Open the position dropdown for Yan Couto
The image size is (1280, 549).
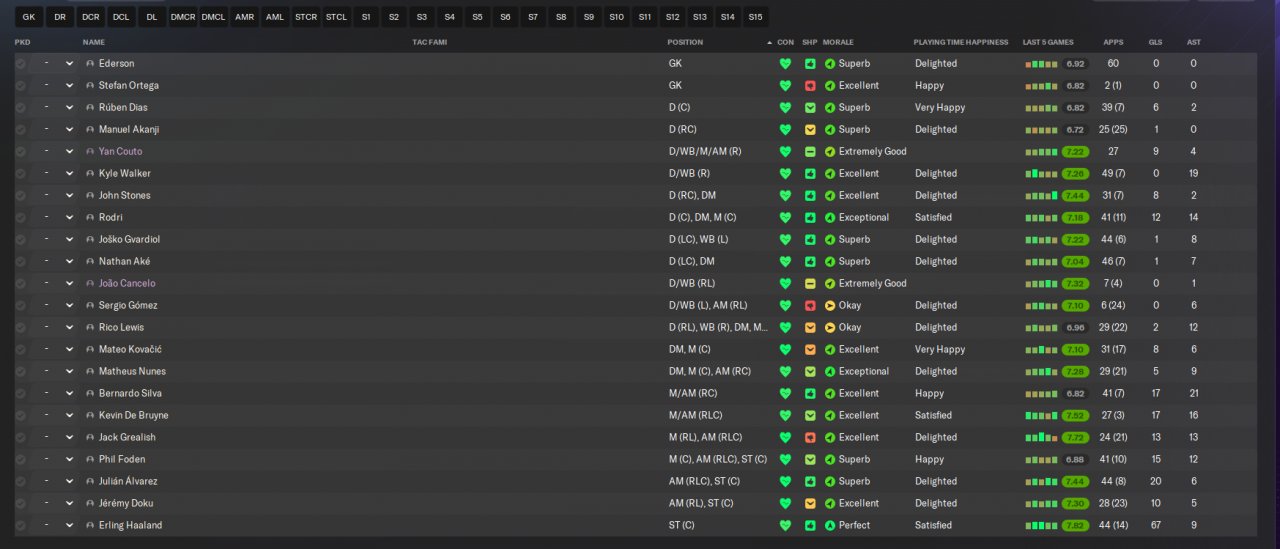pos(55,151)
